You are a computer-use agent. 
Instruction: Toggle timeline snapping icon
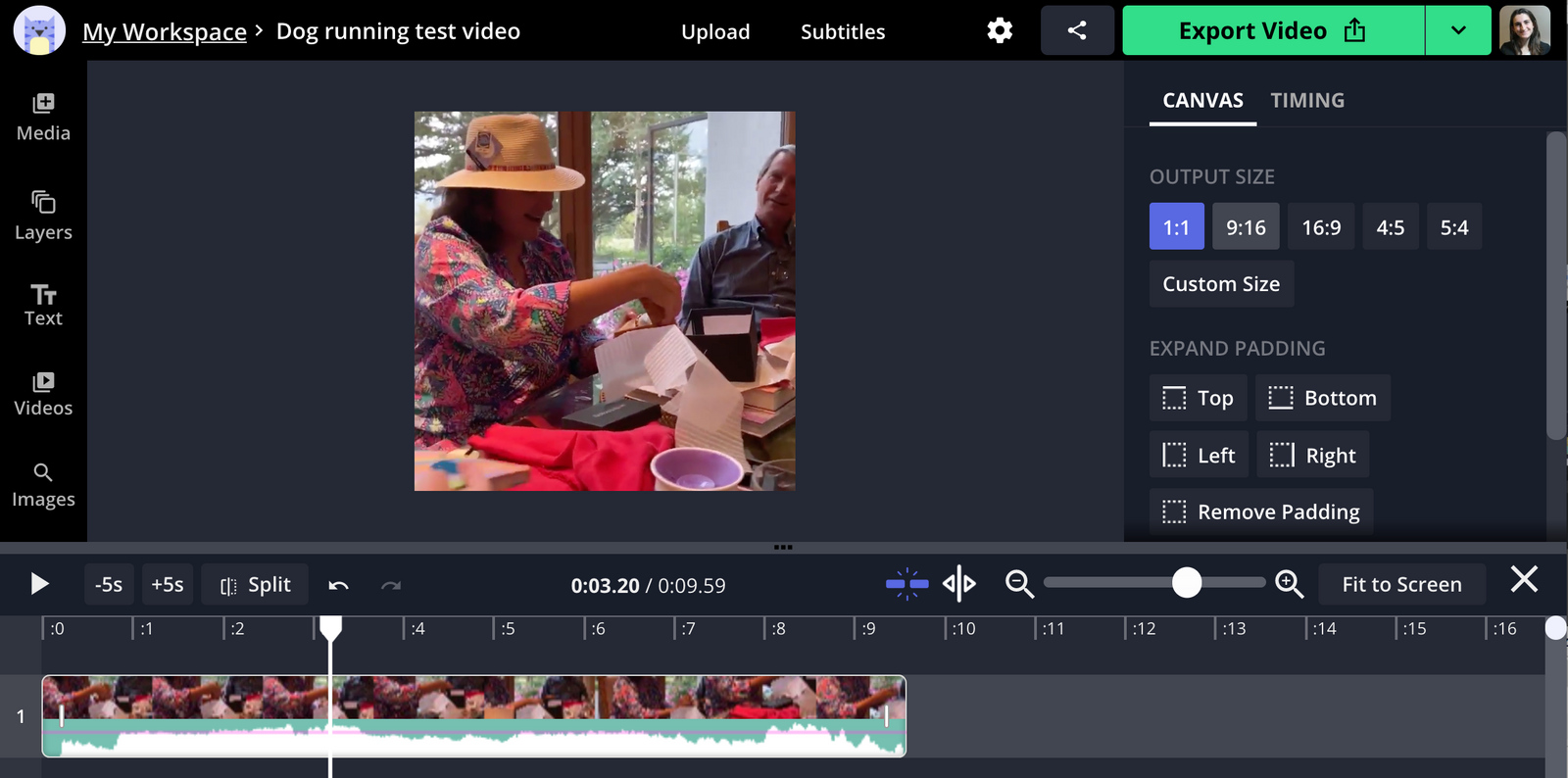tap(906, 584)
